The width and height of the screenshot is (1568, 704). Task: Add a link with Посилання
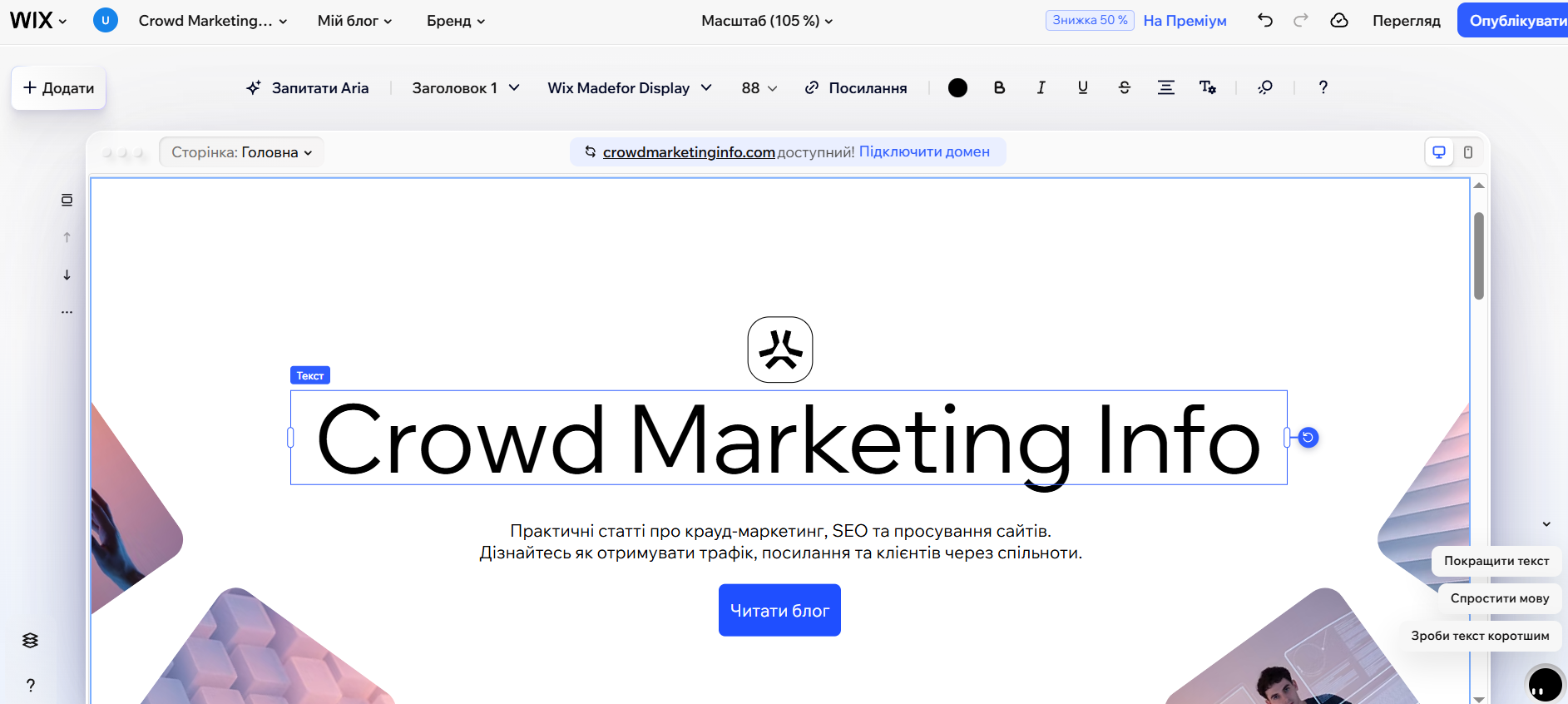(856, 88)
